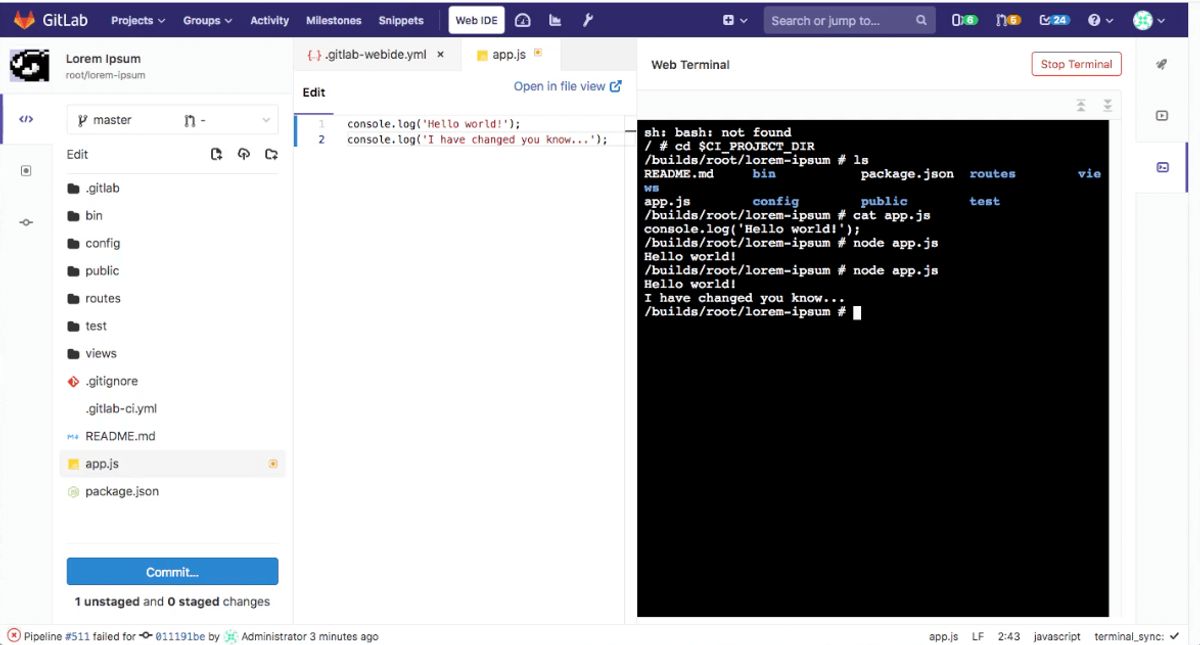The image size is (1200, 645).
Task: Click the live preview icon on the right sidebar
Action: (x=1161, y=115)
